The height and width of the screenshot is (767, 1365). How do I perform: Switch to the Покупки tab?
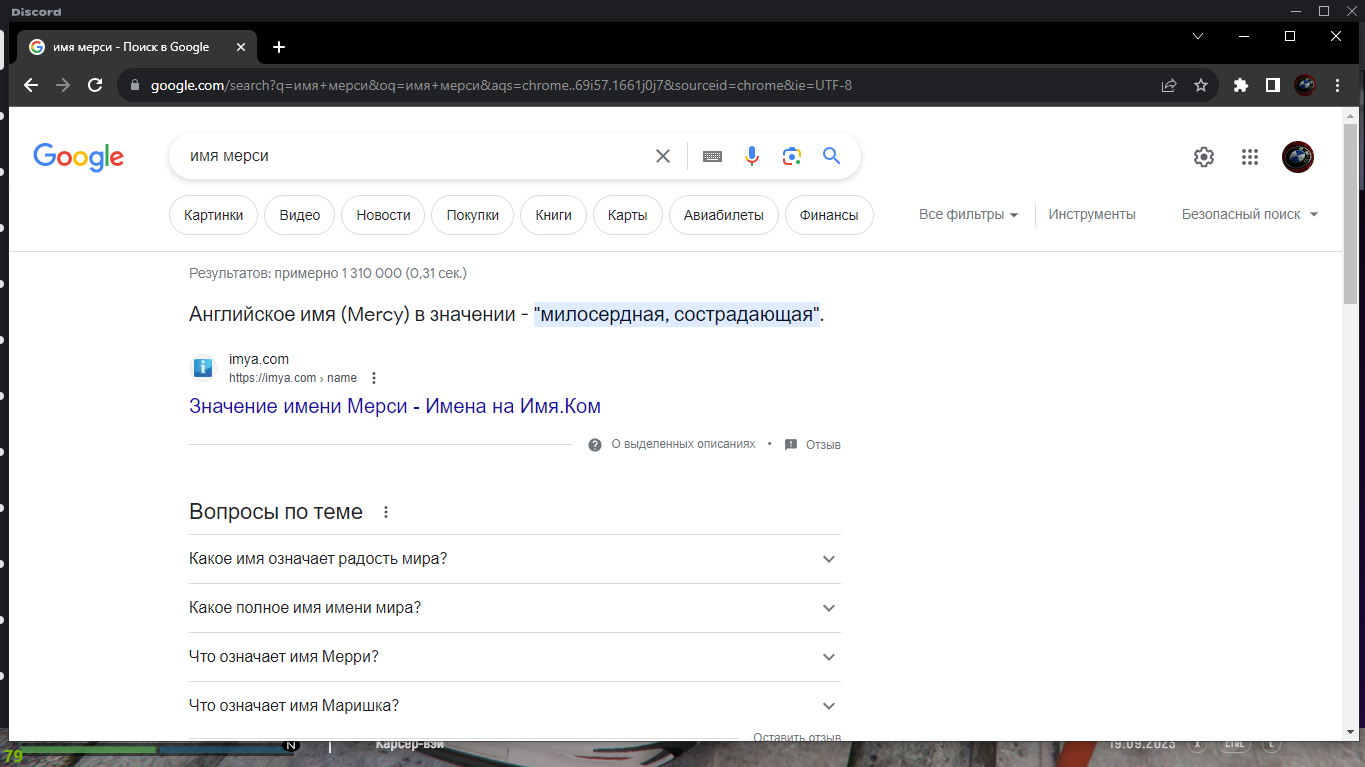pyautogui.click(x=473, y=215)
